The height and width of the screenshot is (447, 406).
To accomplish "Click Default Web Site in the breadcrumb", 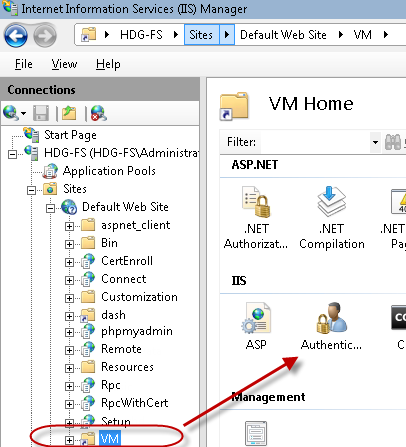I will (283, 35).
